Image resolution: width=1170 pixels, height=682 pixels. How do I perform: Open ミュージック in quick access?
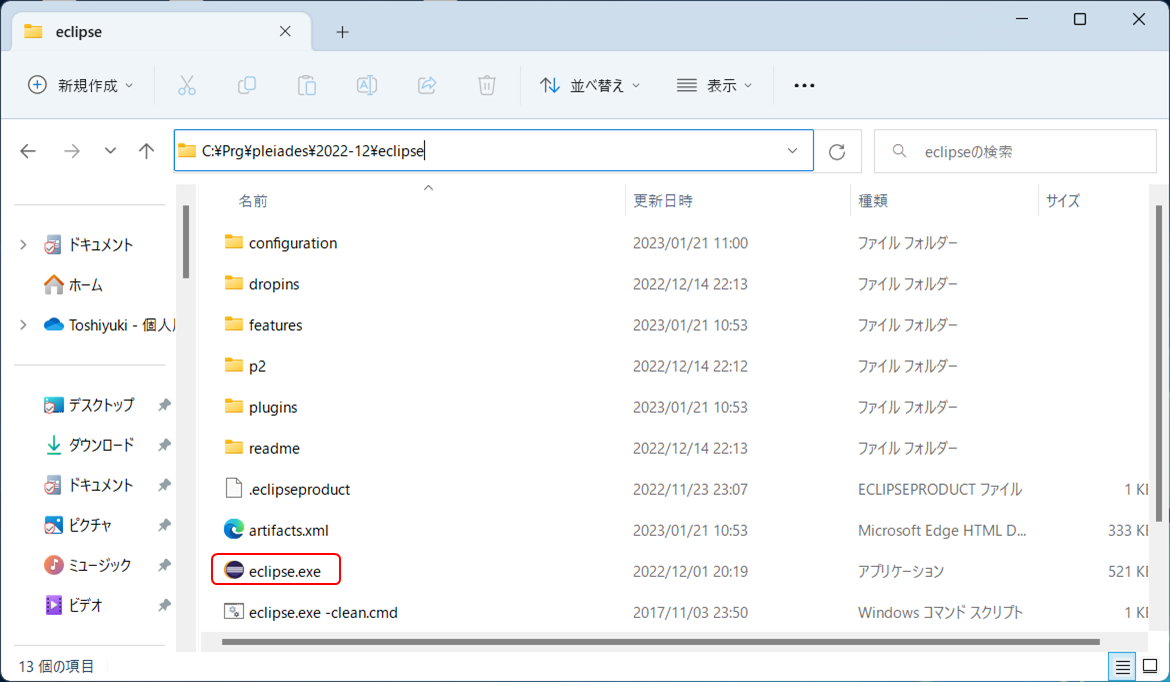[x=88, y=566]
